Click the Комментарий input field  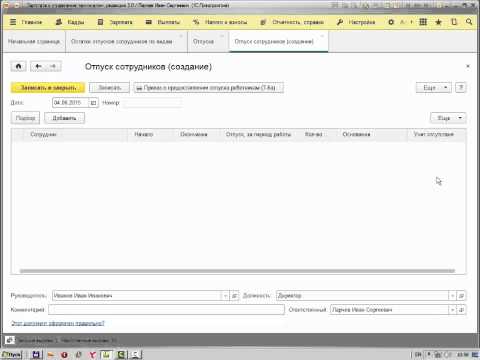point(166,310)
